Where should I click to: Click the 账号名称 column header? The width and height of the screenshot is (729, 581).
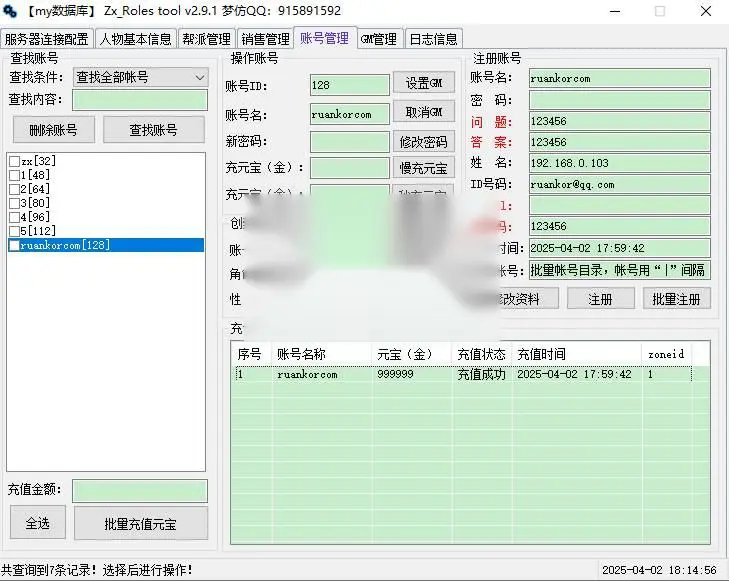(x=322, y=354)
